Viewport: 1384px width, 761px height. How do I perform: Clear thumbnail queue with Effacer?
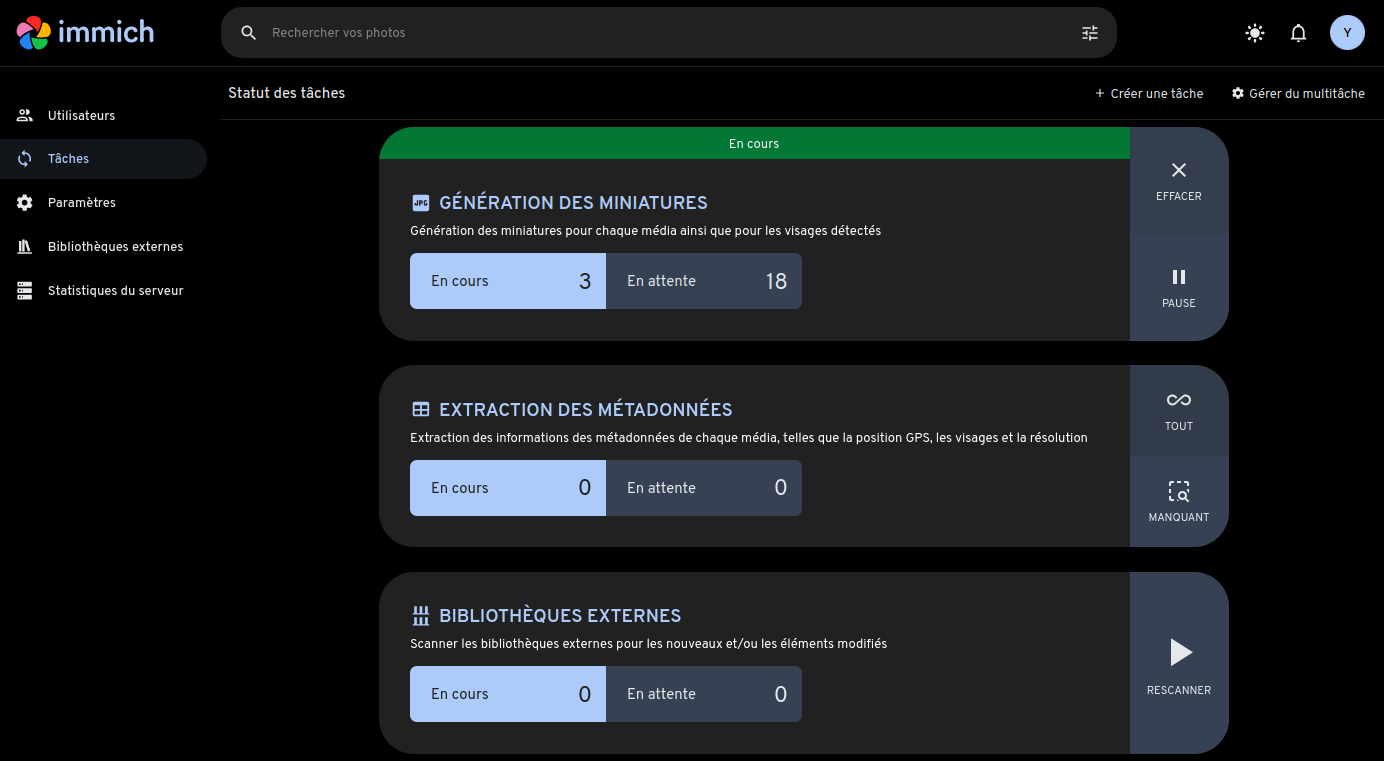point(1179,181)
